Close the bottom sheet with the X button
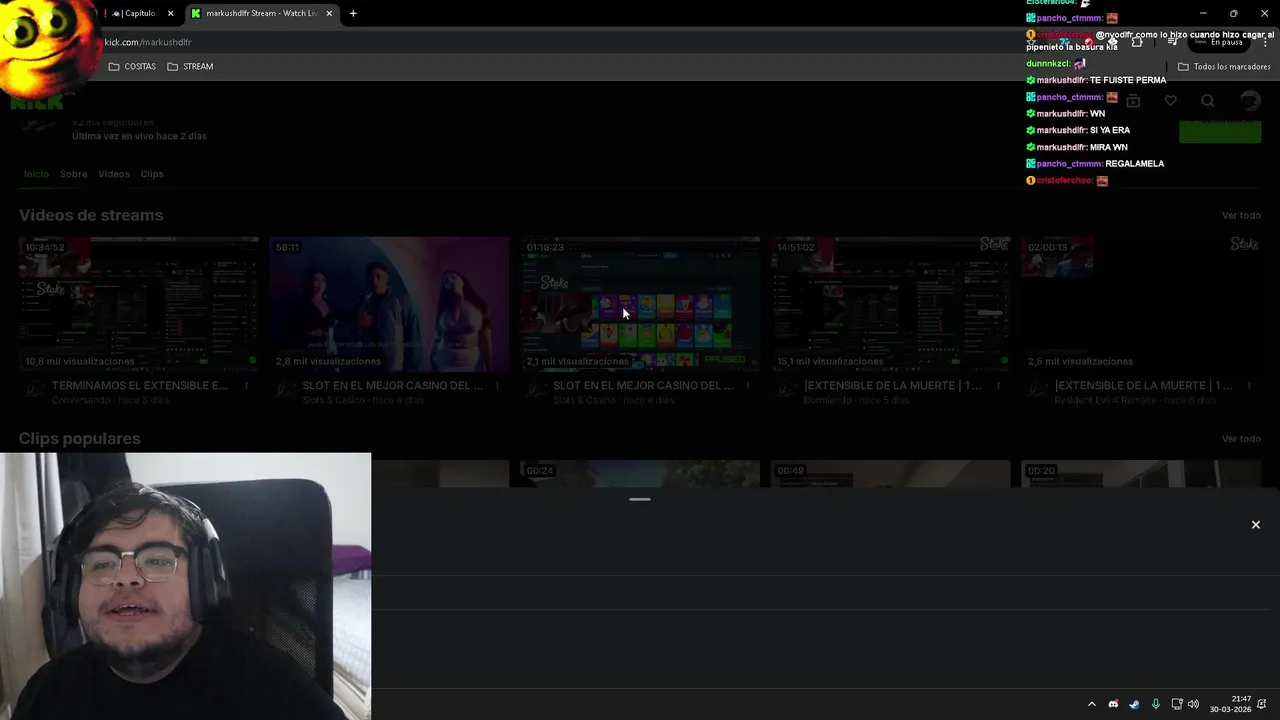Screen dimensions: 1280x720 [x=1256, y=525]
